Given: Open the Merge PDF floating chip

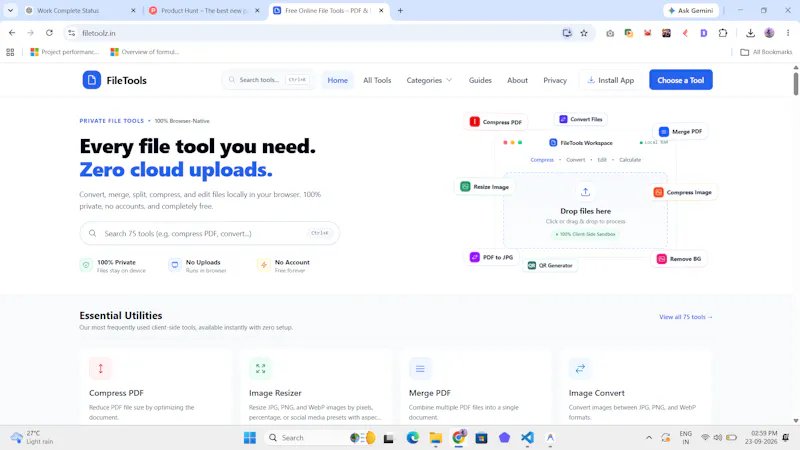Looking at the screenshot, I should click(x=681, y=132).
